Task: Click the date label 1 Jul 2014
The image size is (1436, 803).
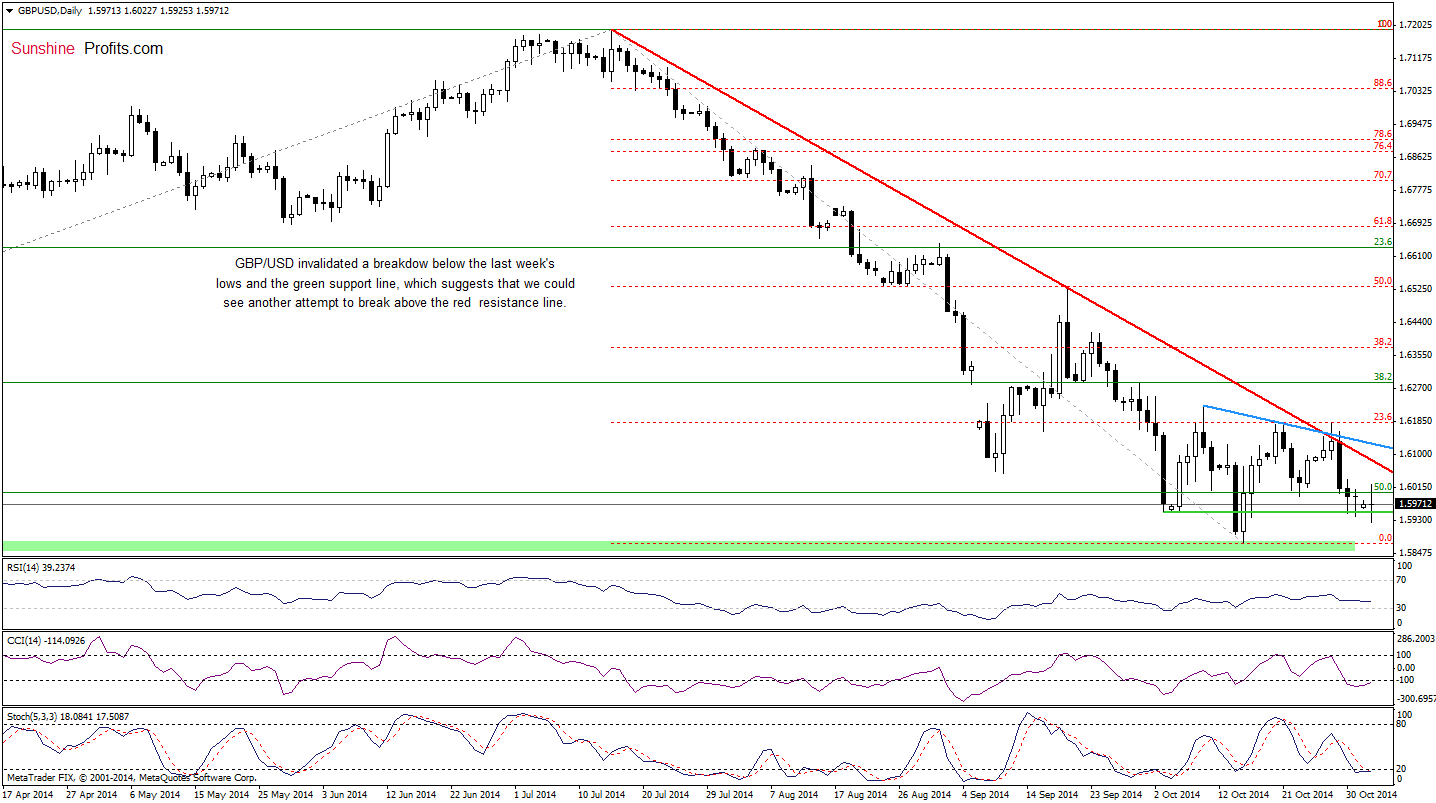Action: [x=537, y=794]
